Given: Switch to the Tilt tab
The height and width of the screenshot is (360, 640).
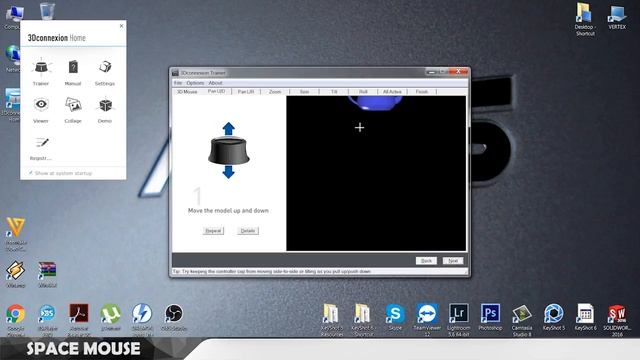Looking at the screenshot, I should pos(334,92).
